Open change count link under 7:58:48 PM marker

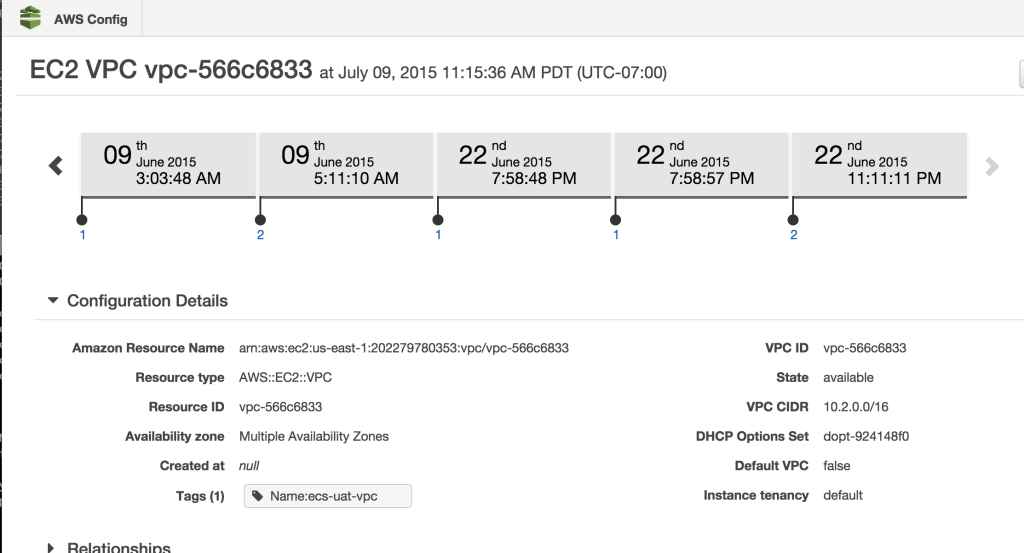click(x=438, y=235)
